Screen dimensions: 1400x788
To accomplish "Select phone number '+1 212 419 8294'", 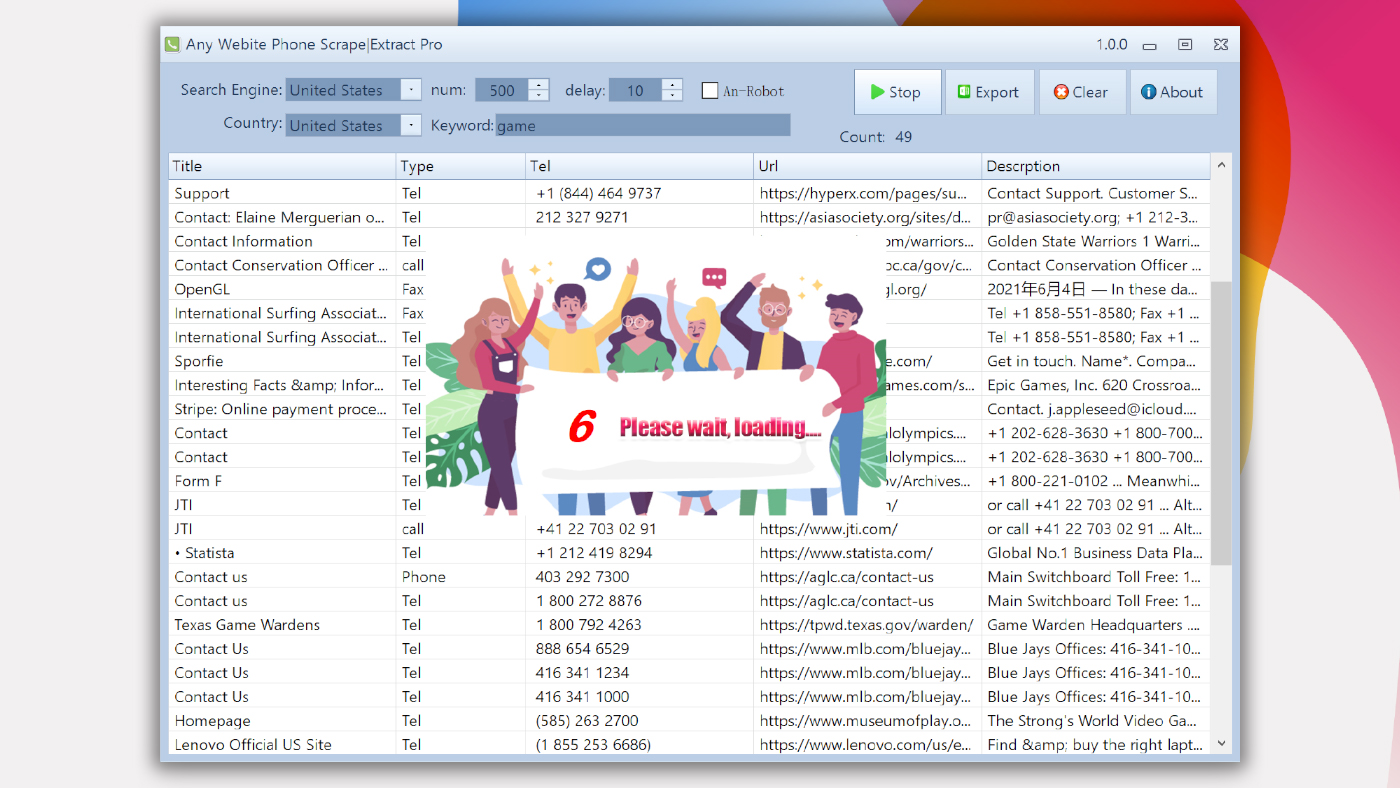I will pyautogui.click(x=640, y=553).
